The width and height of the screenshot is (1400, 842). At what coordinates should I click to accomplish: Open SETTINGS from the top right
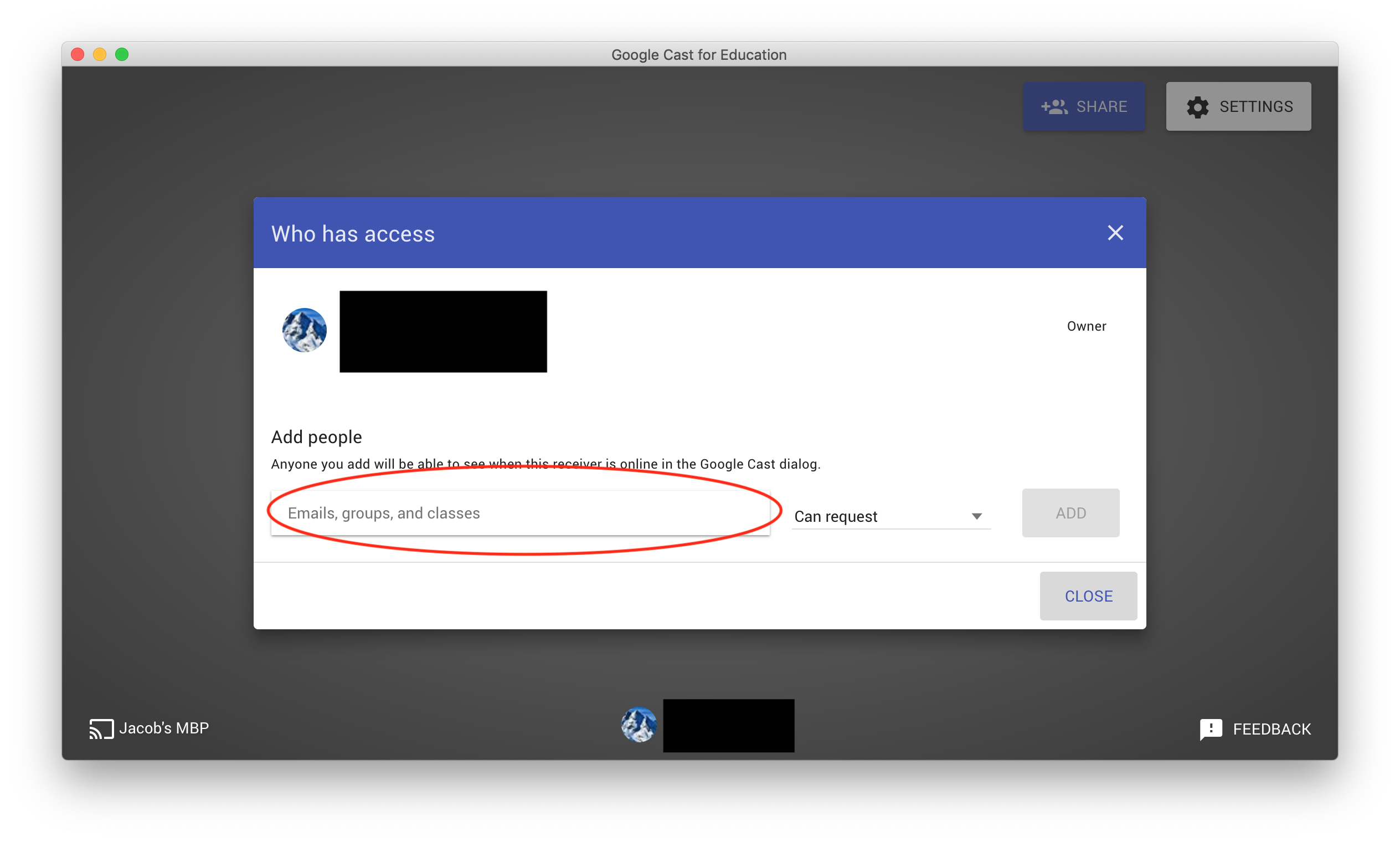pos(1255,107)
